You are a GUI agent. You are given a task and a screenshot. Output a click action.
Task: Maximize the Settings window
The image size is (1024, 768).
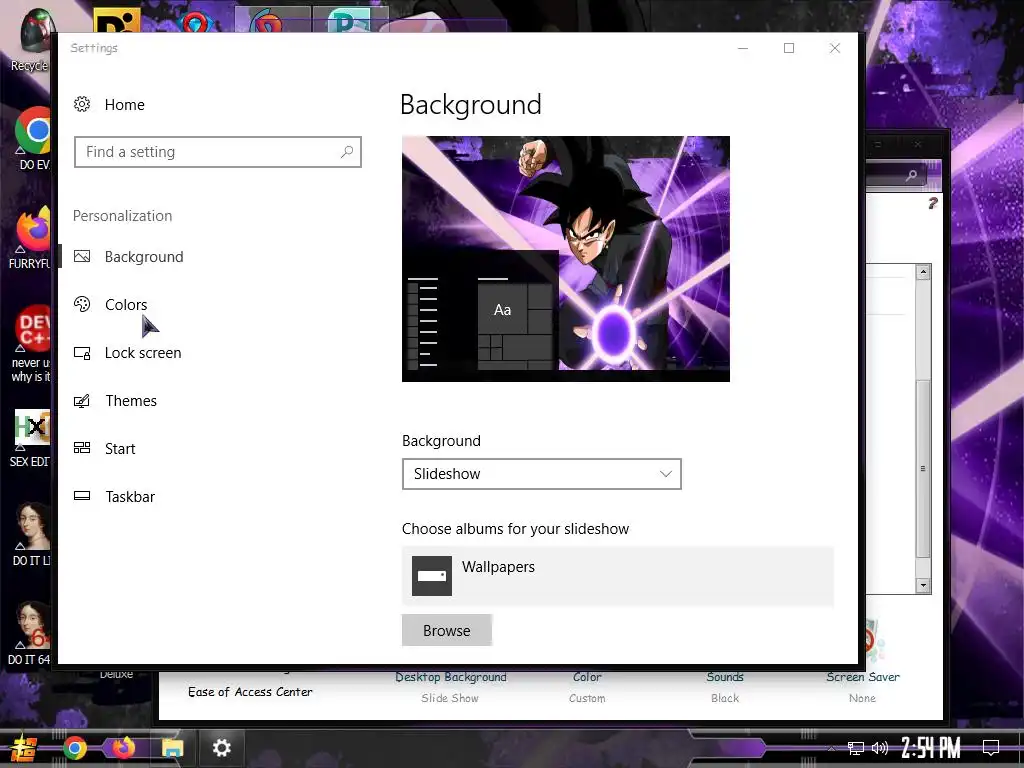coord(789,48)
